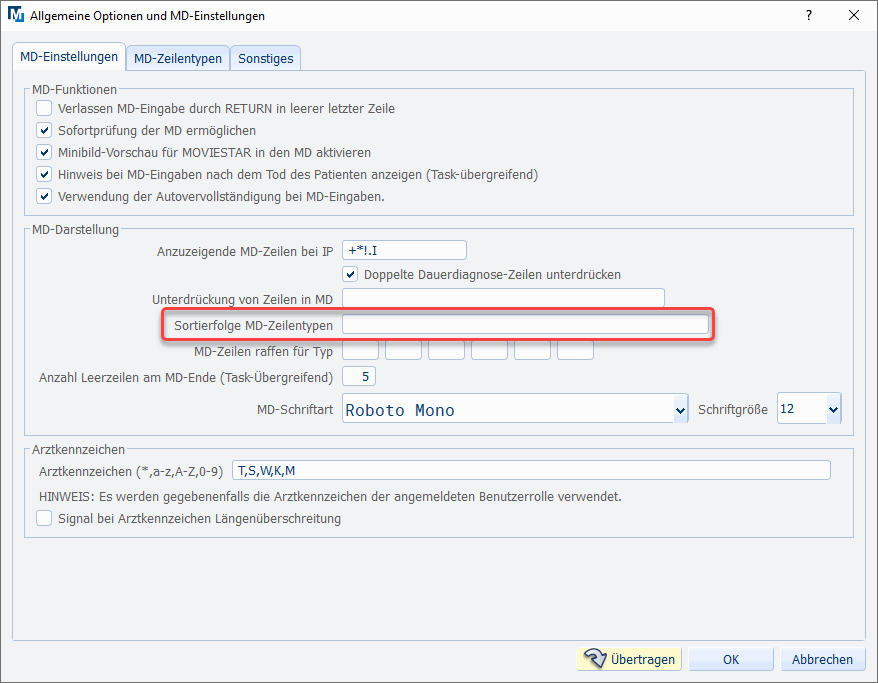Click the MD-Funktionen group label
This screenshot has width=878, height=683.
click(74, 90)
